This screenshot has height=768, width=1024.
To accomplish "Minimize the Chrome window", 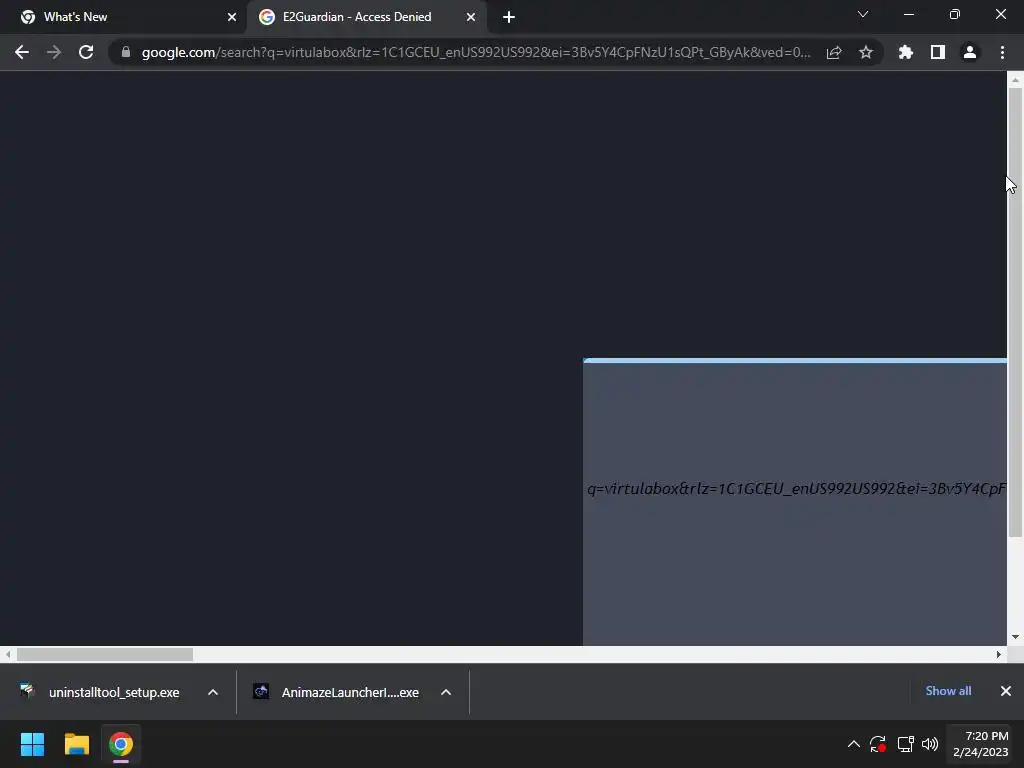I will [x=908, y=14].
